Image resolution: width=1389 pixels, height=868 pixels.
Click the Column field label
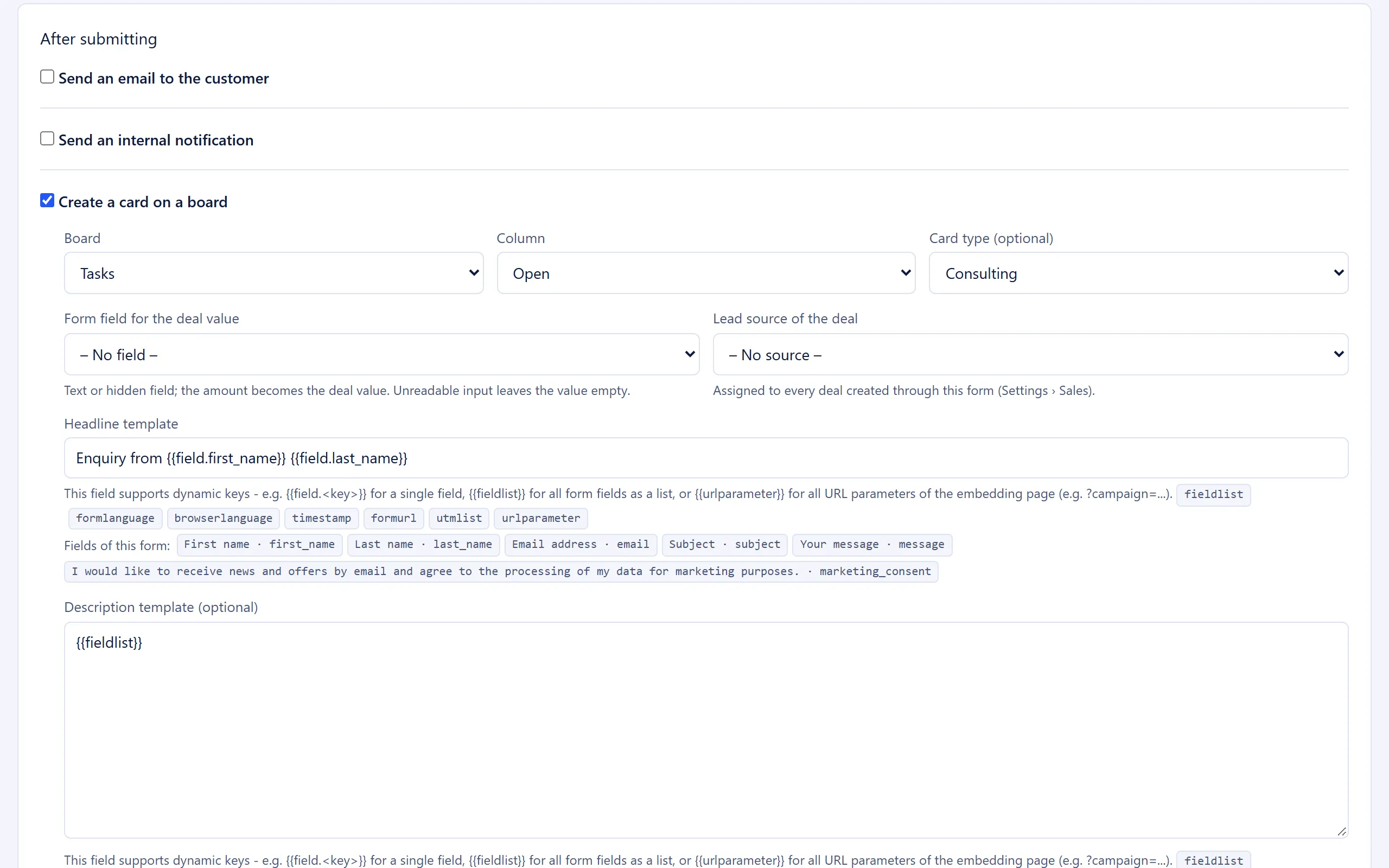[520, 238]
